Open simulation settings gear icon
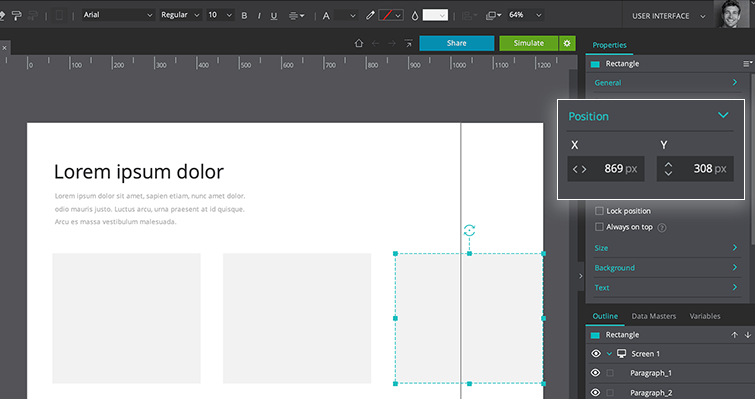 tap(567, 43)
